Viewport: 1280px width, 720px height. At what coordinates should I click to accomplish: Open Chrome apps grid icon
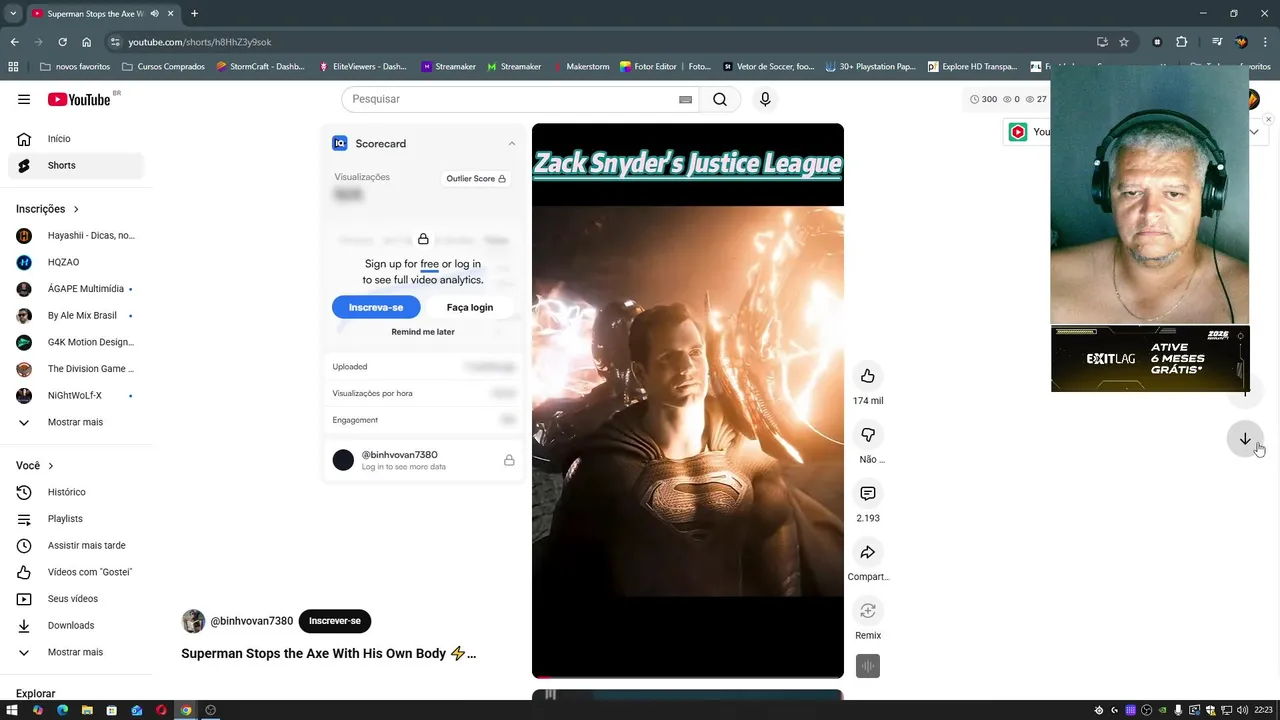click(13, 67)
